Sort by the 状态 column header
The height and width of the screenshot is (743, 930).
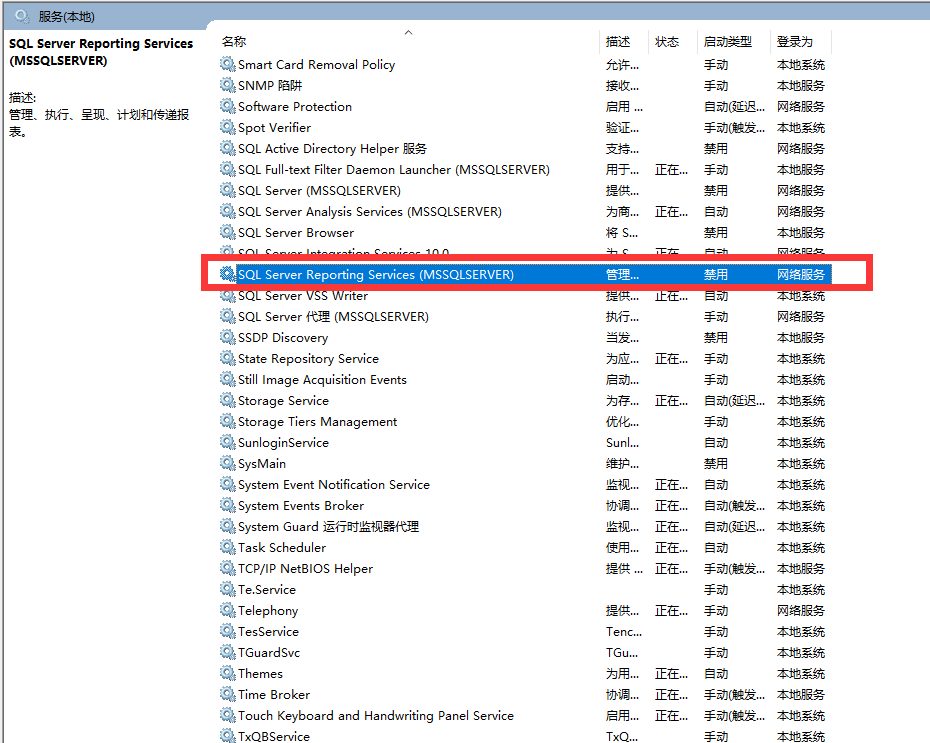(667, 42)
